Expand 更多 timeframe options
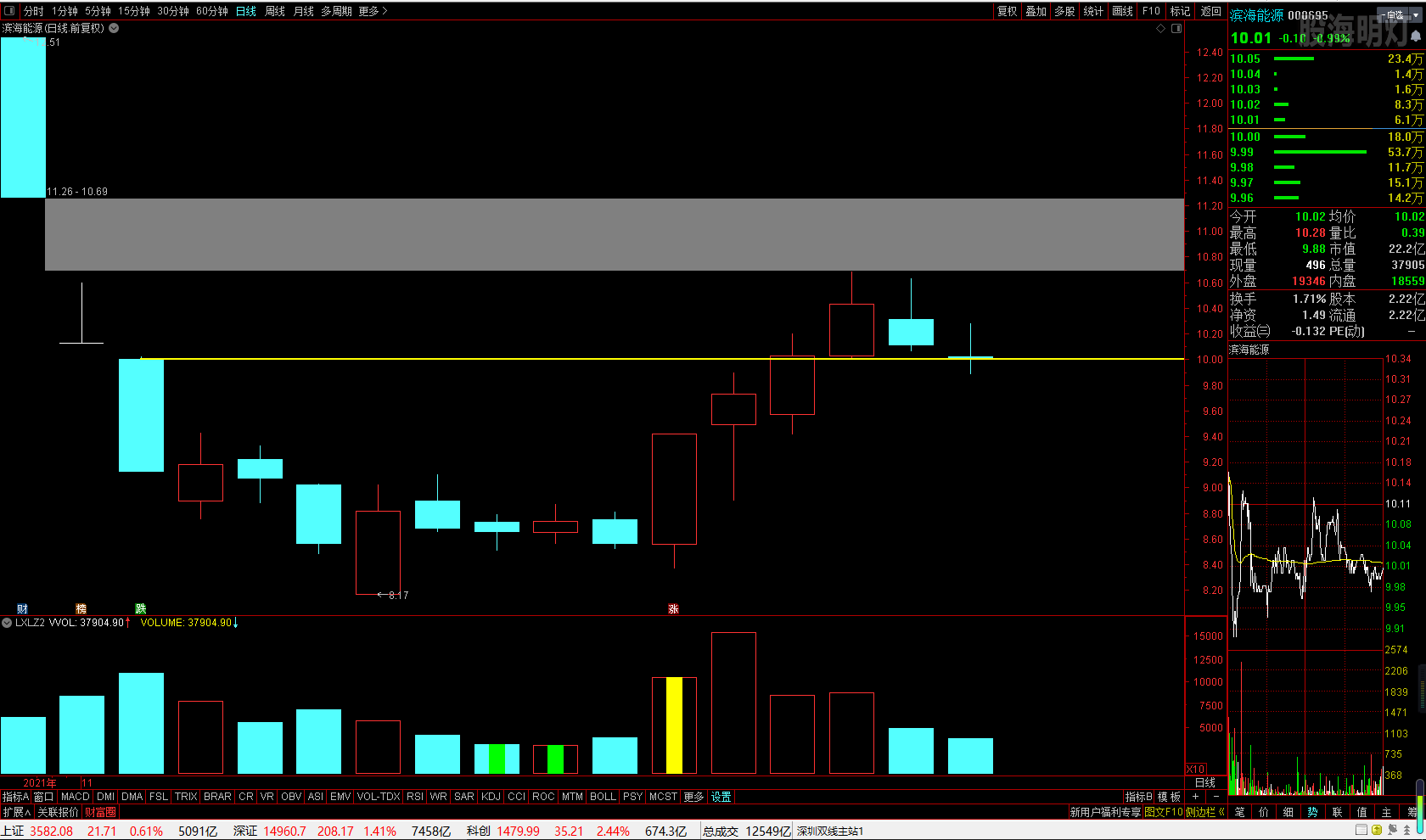Viewport: 1426px width, 840px height. pyautogui.click(x=373, y=11)
